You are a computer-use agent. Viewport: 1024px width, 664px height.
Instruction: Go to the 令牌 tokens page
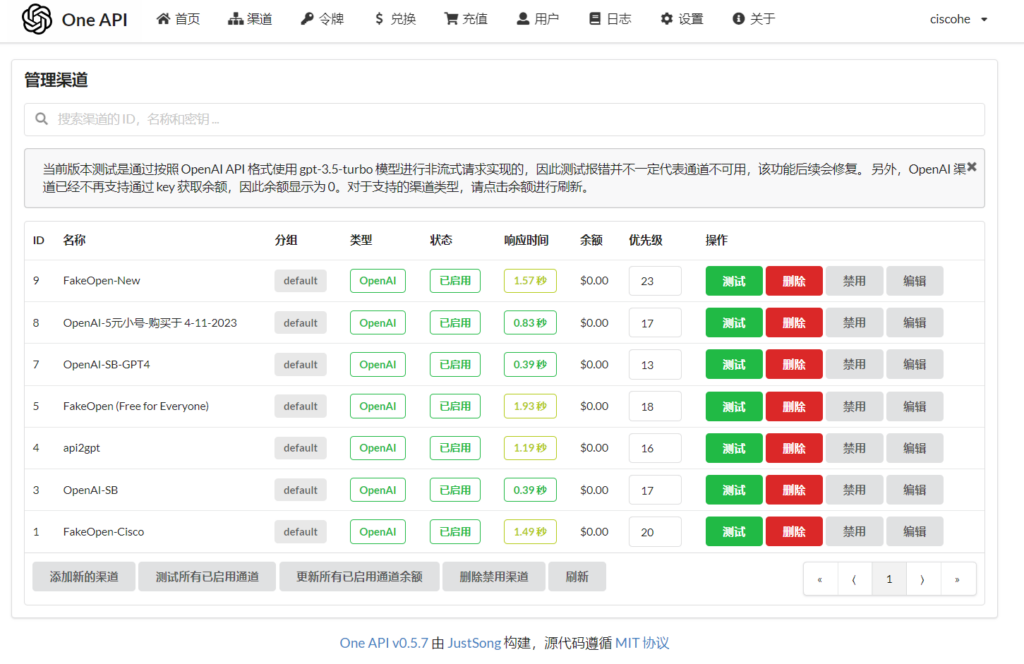pos(322,19)
